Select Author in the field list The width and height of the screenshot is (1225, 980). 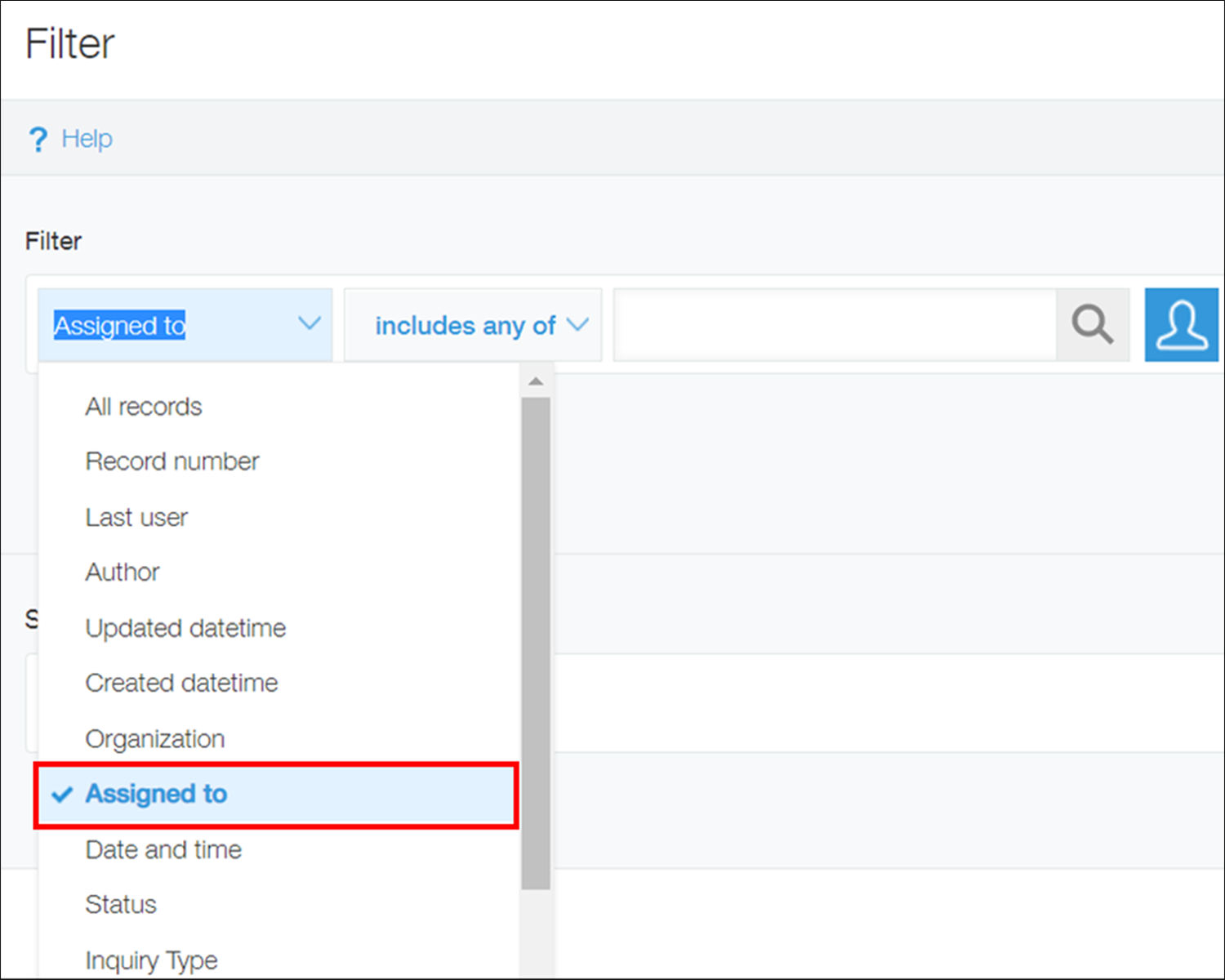pos(122,572)
